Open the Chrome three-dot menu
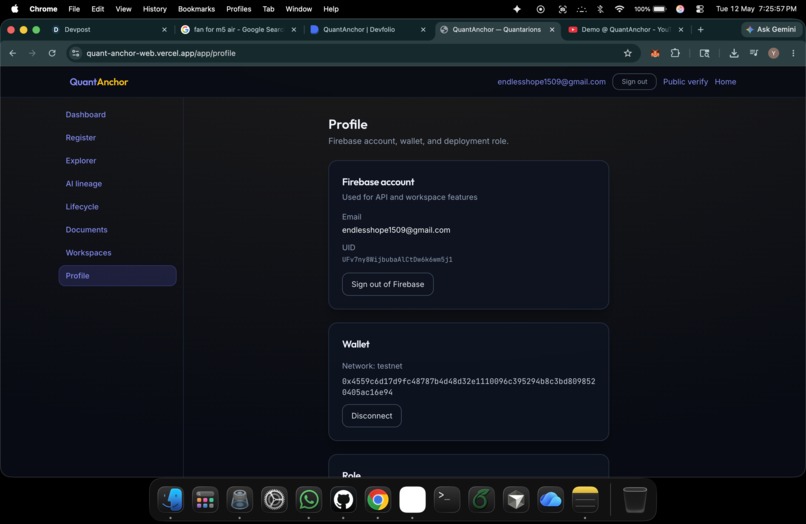 [793, 53]
